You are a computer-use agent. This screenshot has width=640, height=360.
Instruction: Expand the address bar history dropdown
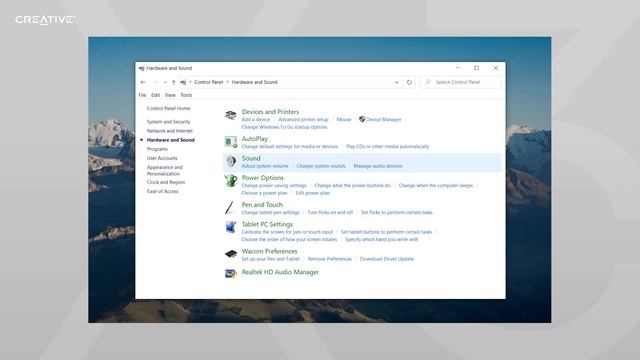396,82
